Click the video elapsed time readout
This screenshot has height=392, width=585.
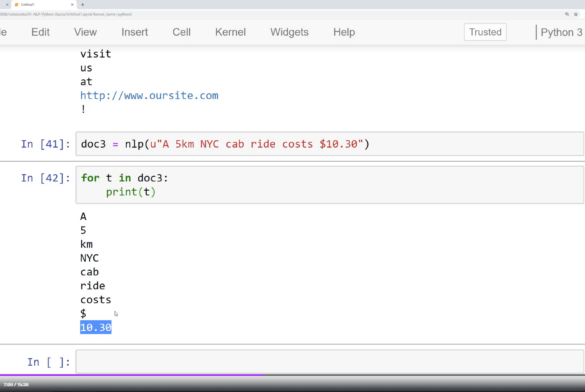click(16, 384)
